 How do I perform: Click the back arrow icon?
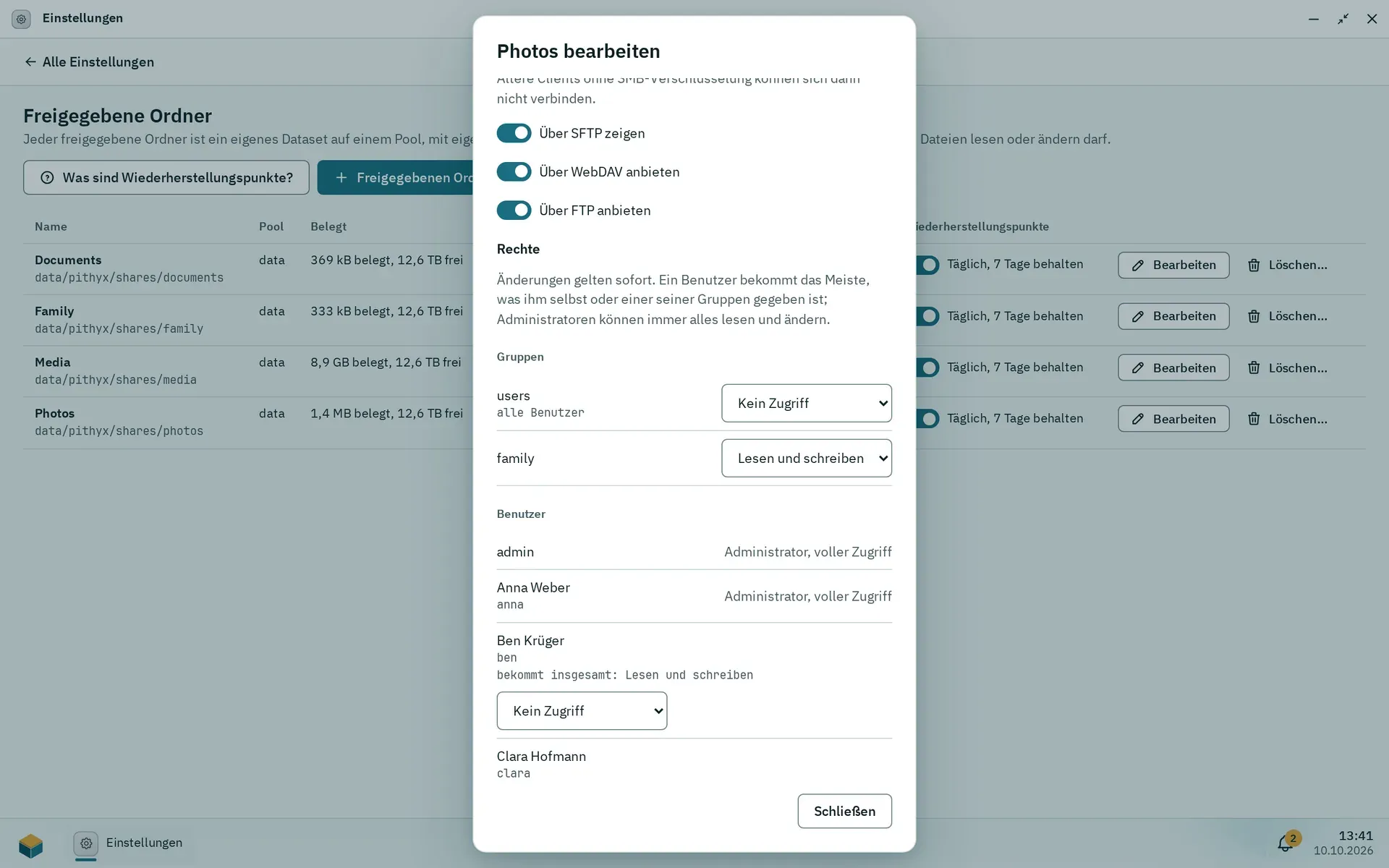(x=30, y=61)
